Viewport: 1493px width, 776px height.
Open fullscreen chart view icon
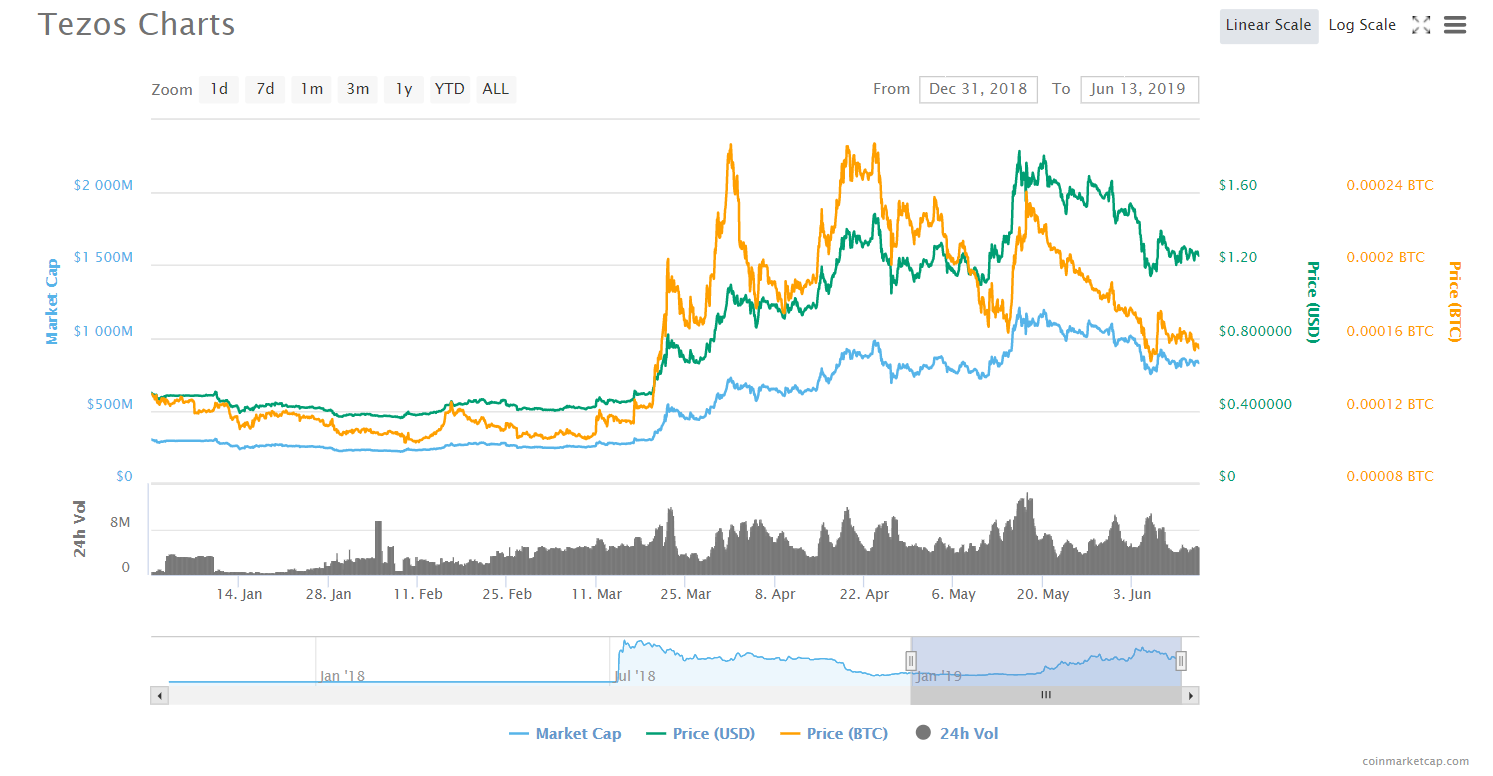tap(1420, 26)
